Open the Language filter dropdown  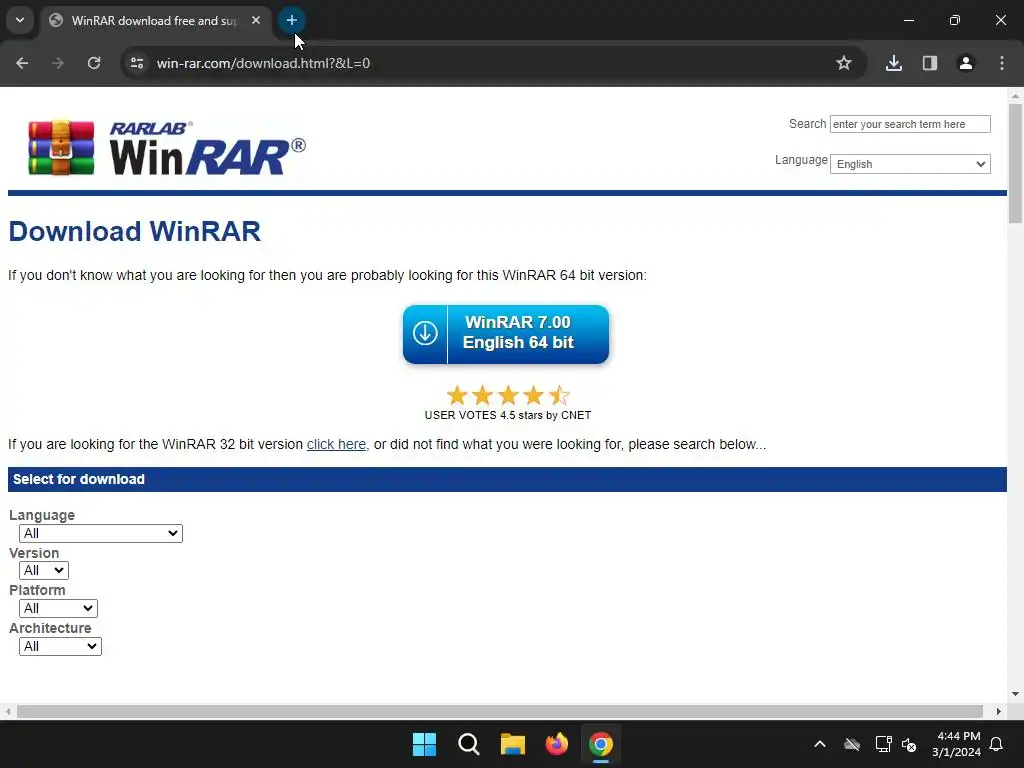point(101,534)
